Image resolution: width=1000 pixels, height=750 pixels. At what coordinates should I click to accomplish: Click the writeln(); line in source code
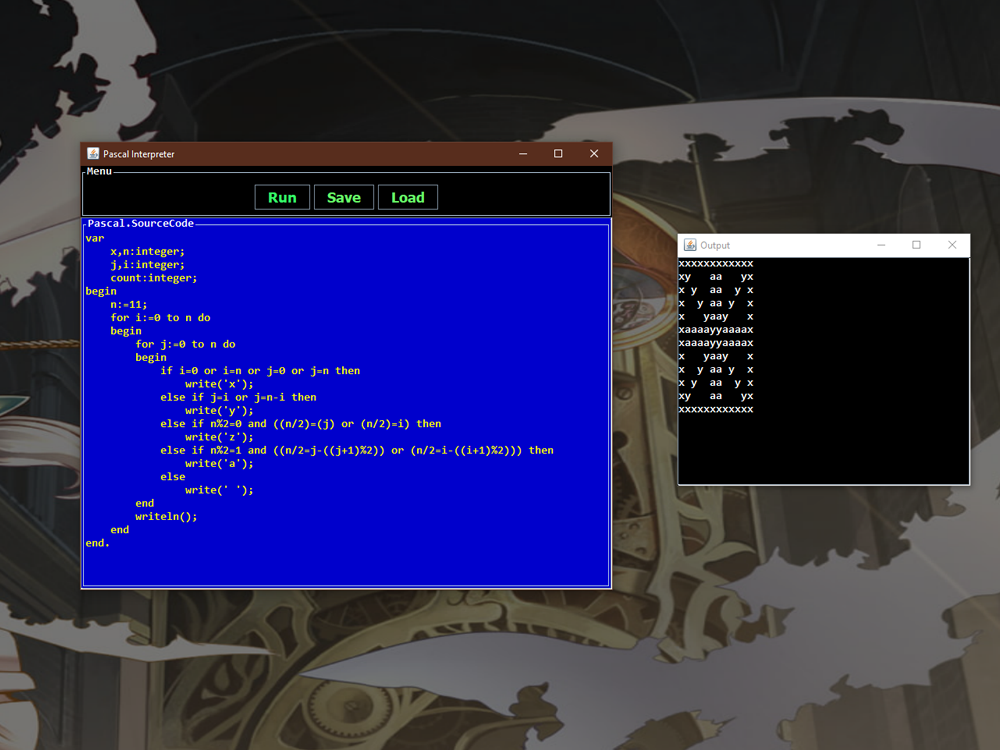pos(166,517)
